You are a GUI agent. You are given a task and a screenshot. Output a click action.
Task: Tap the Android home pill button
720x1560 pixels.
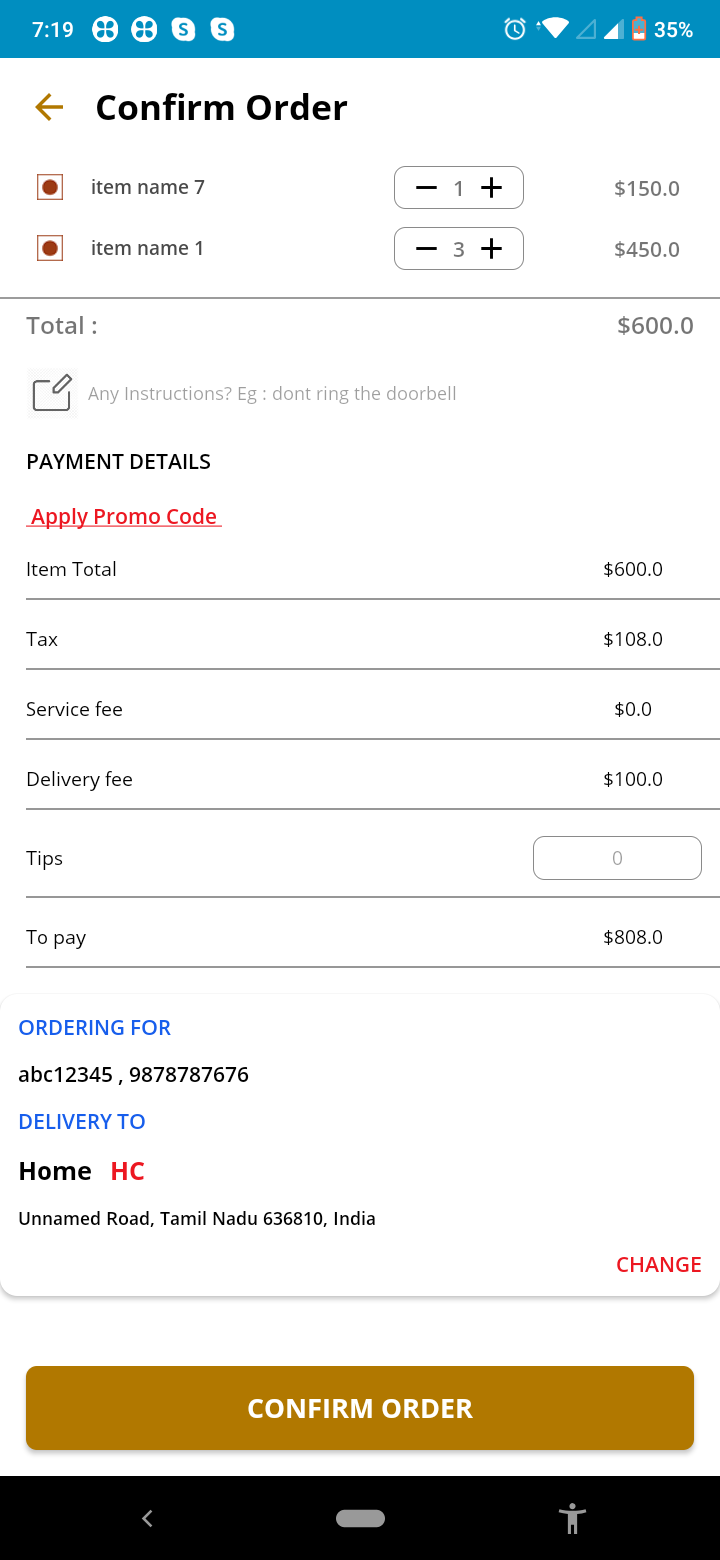pos(360,1518)
